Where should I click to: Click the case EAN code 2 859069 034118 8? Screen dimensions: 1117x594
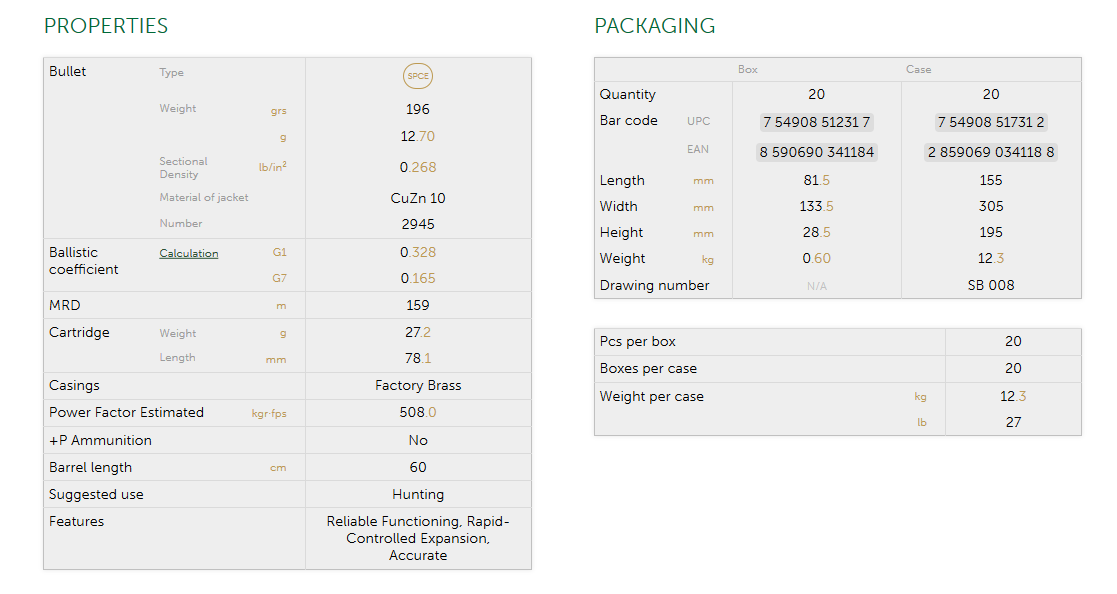pos(990,152)
